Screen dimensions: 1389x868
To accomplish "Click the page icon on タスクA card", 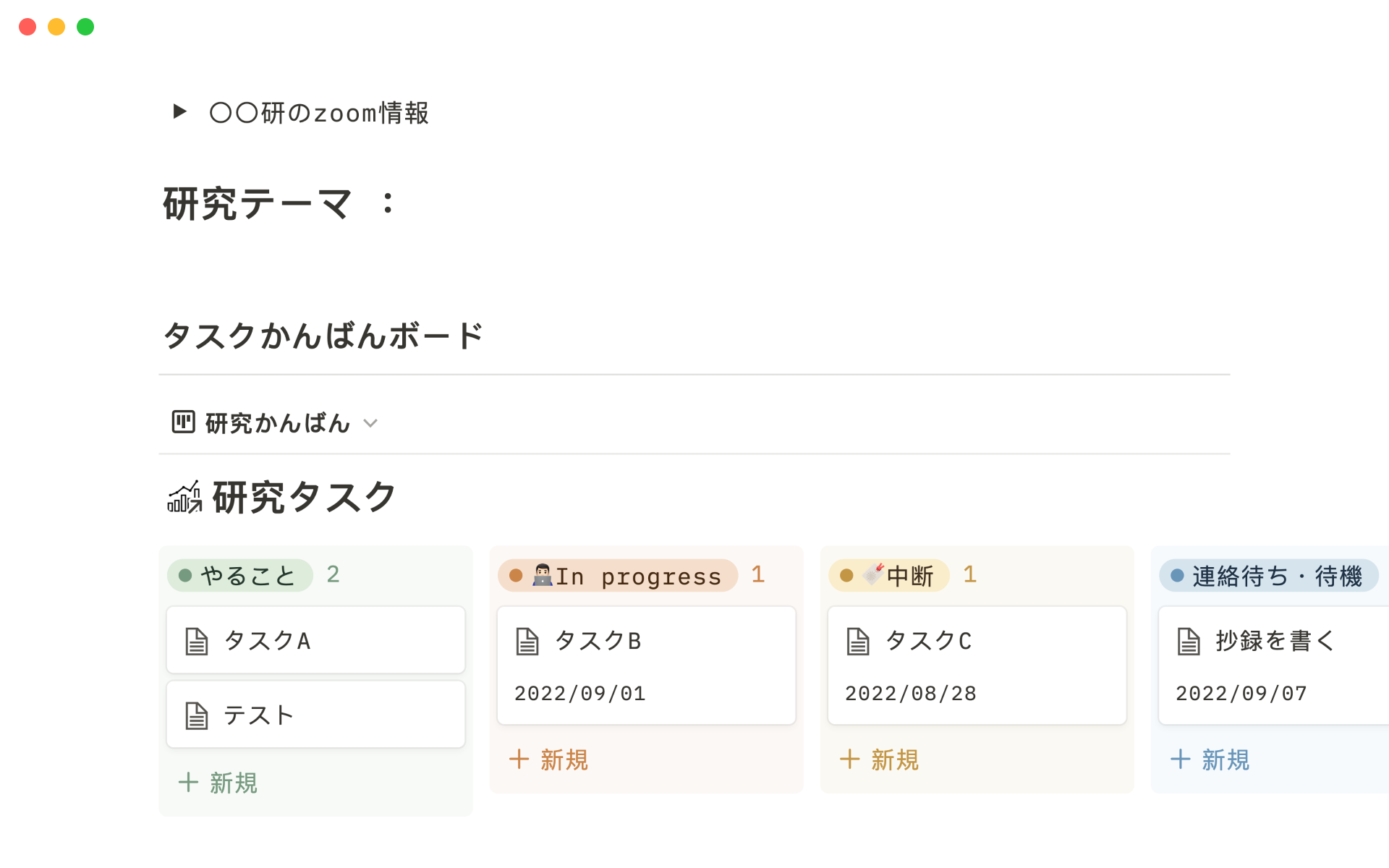I will pyautogui.click(x=197, y=641).
